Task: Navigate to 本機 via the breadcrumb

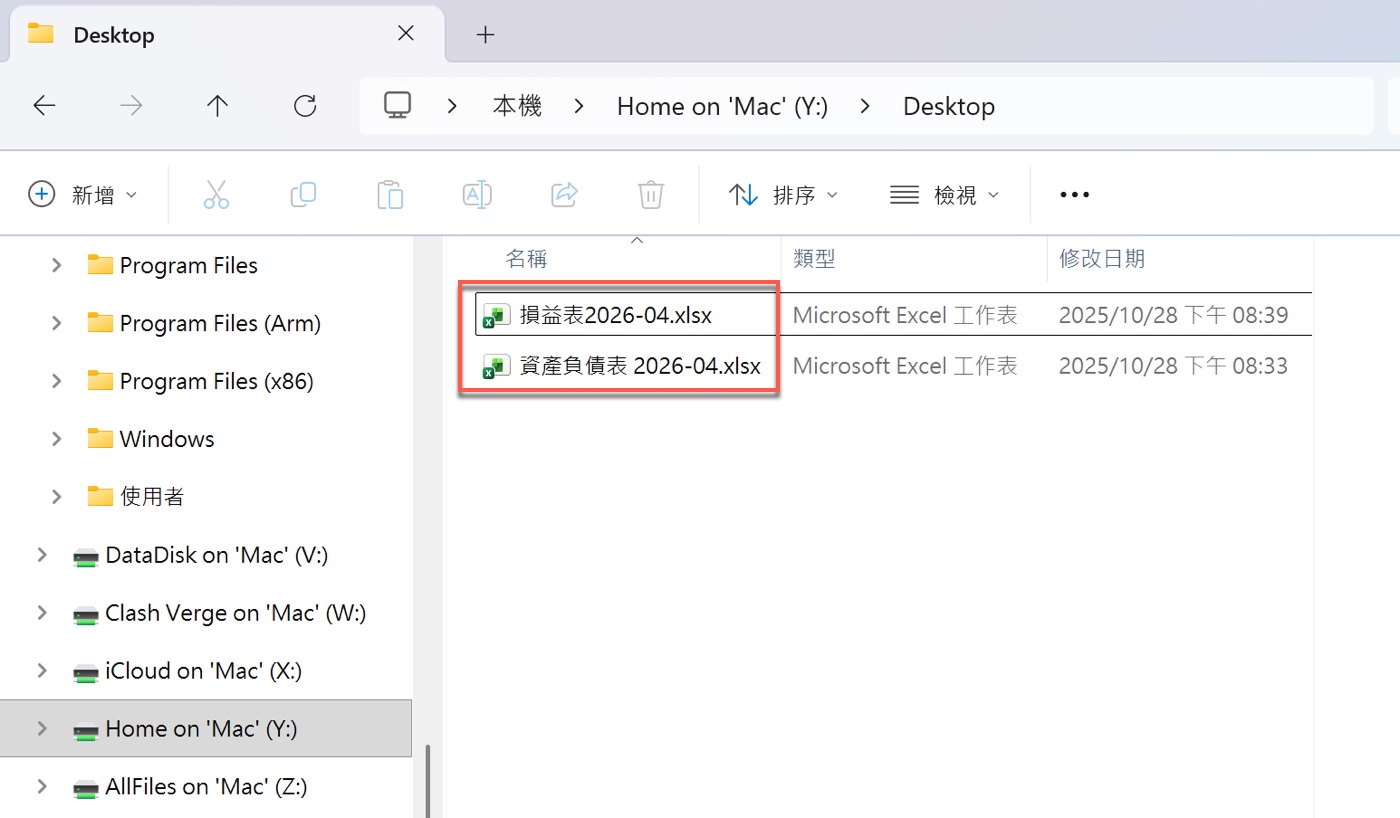Action: pyautogui.click(x=517, y=105)
